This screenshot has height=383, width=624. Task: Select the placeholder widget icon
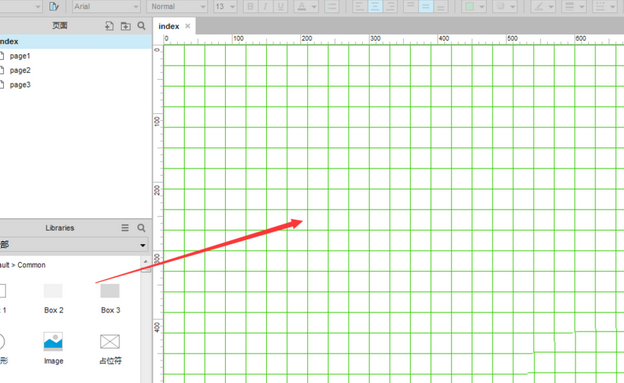(110, 342)
